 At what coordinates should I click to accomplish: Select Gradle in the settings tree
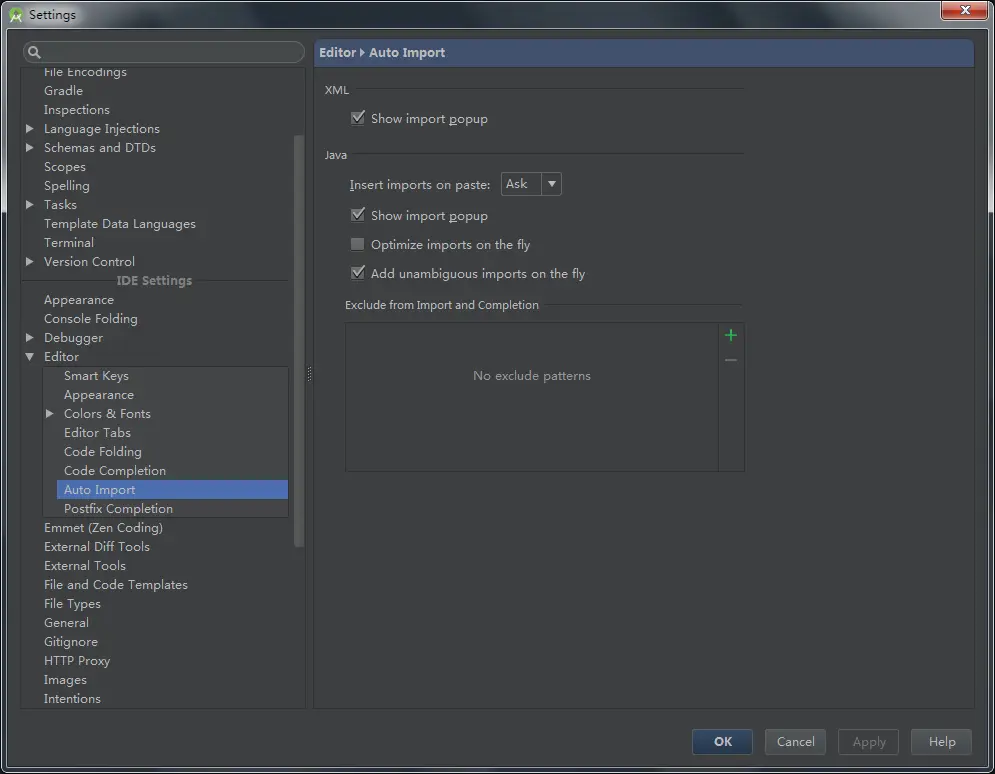point(63,91)
